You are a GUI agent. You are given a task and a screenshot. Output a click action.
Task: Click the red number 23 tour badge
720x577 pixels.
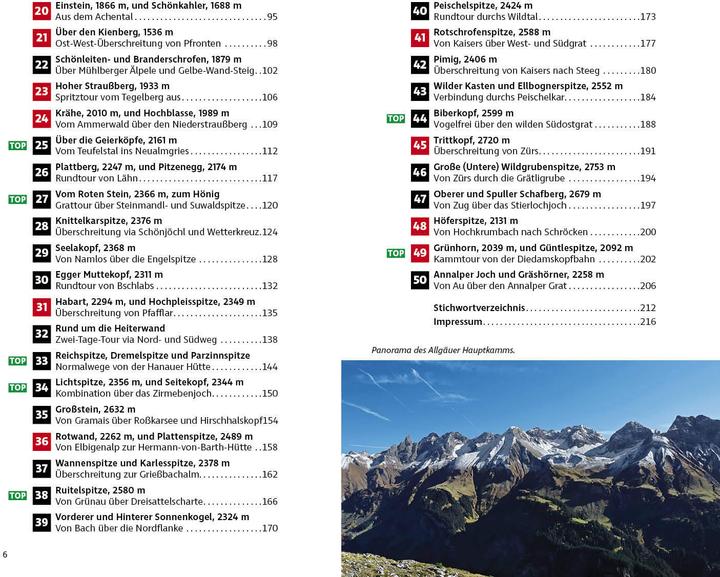pyautogui.click(x=41, y=91)
